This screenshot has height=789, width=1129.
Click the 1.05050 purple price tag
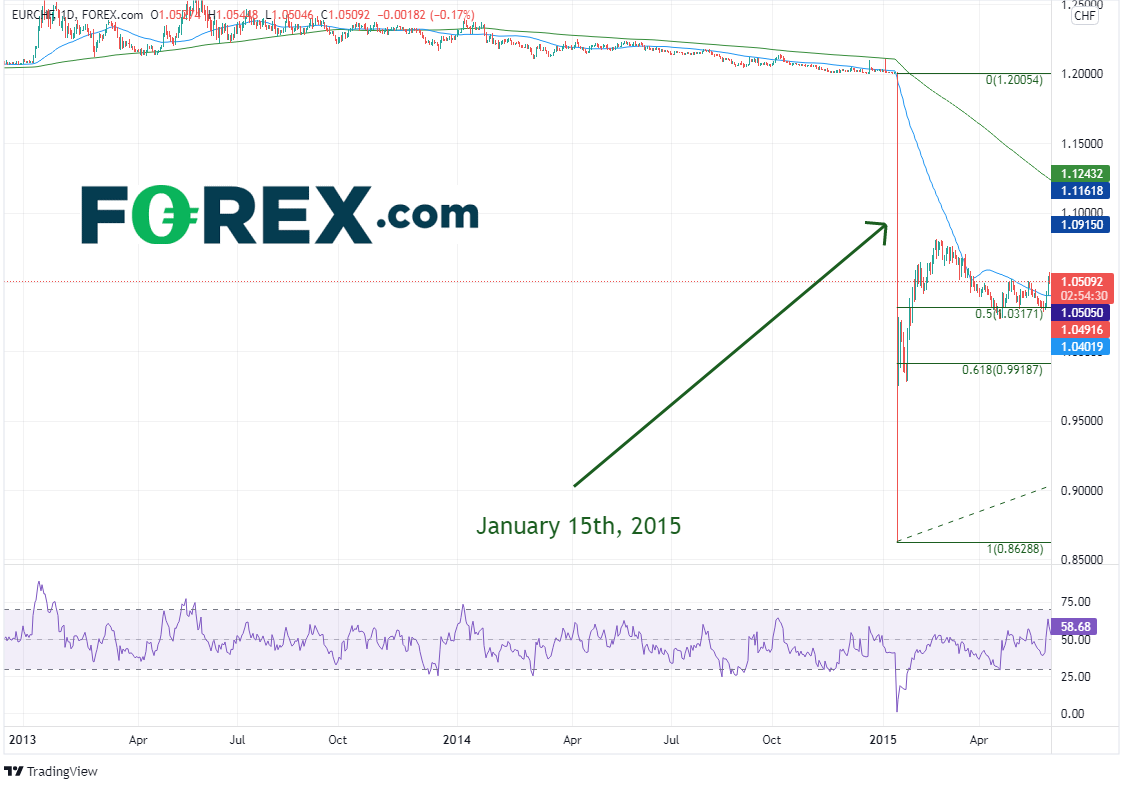(1080, 312)
